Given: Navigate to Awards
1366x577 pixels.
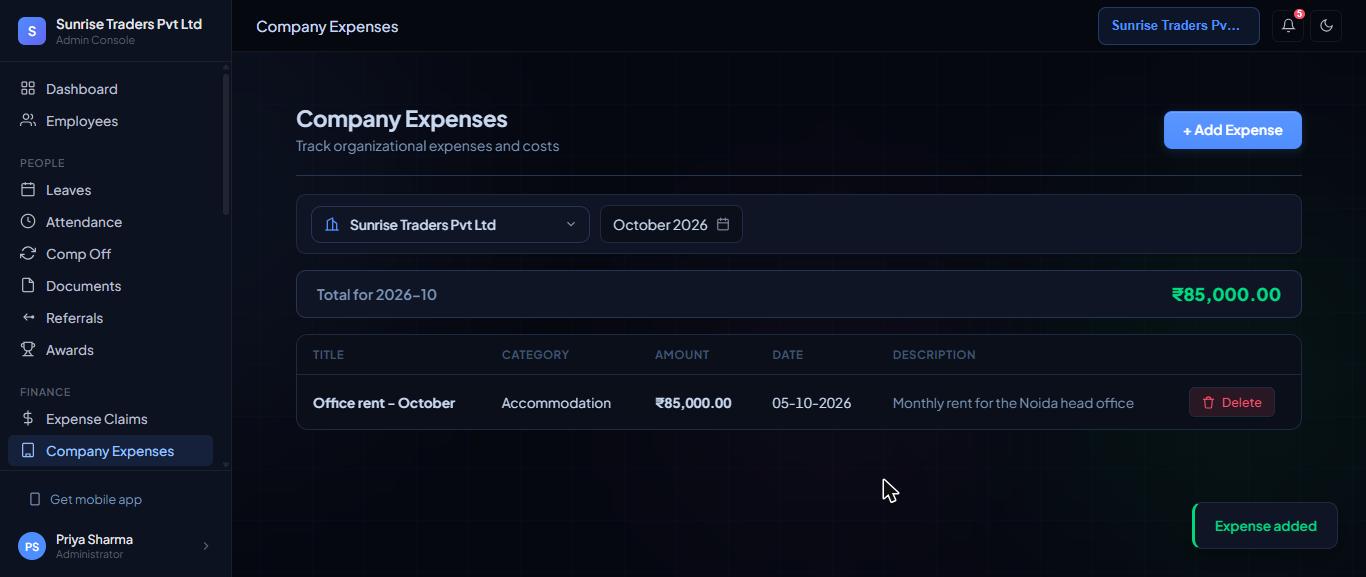Looking at the screenshot, I should [110, 350].
